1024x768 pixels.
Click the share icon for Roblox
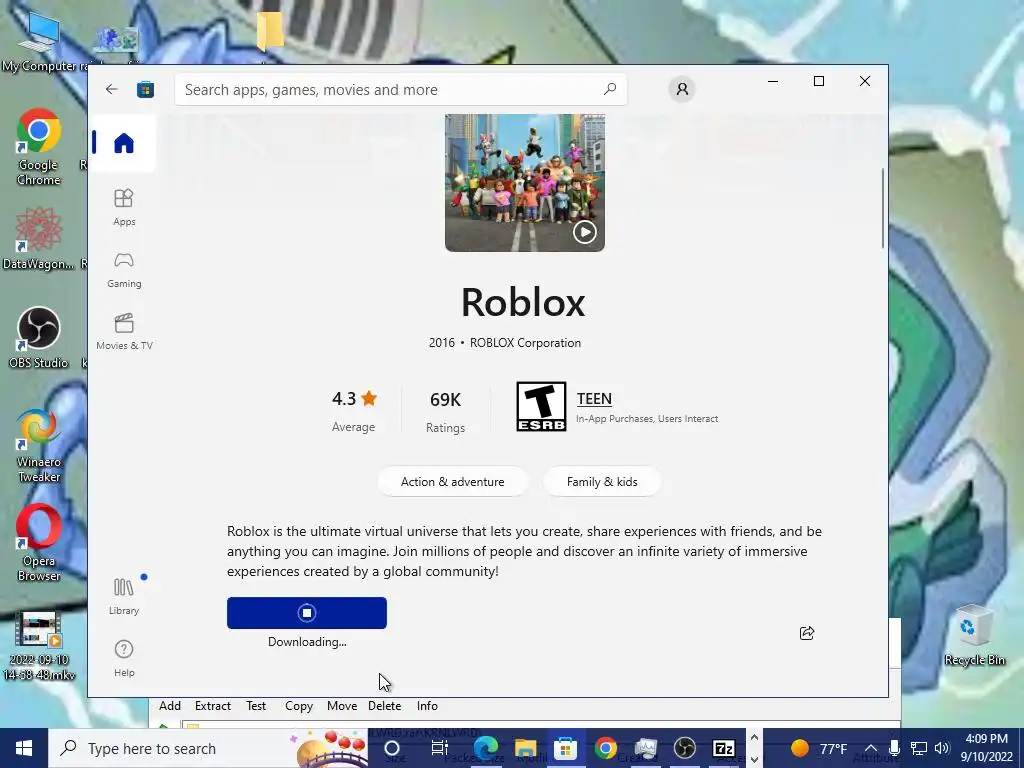(x=807, y=633)
